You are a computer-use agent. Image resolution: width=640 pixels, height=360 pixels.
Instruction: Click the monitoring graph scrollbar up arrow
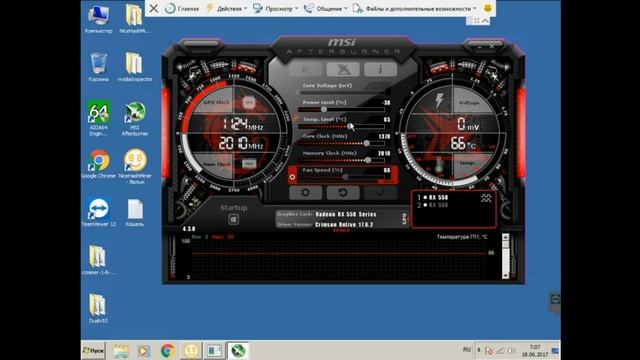click(x=505, y=237)
